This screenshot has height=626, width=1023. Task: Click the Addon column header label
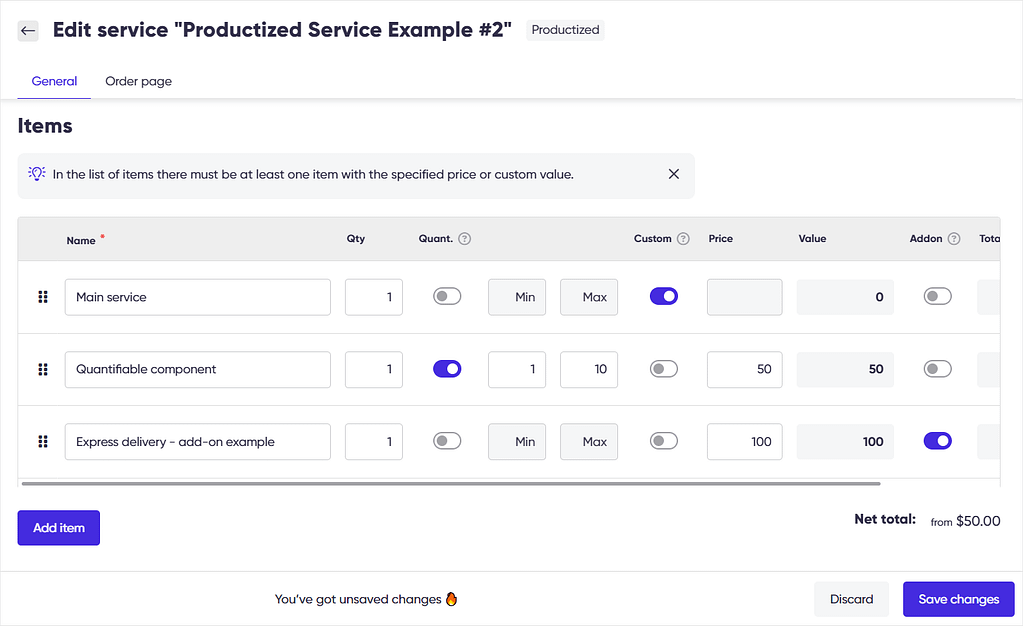click(x=926, y=239)
